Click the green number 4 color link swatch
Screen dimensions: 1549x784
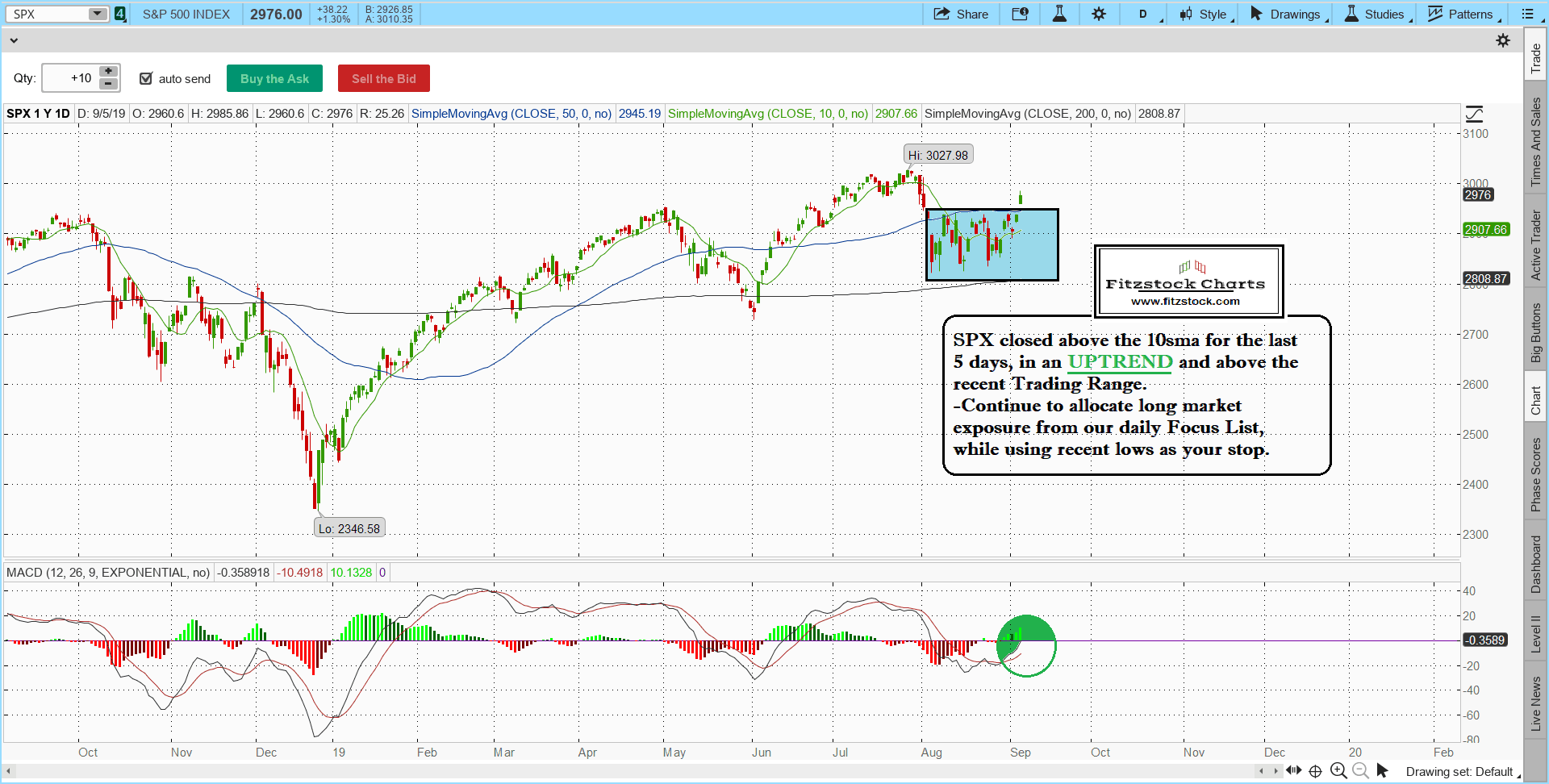click(x=120, y=14)
